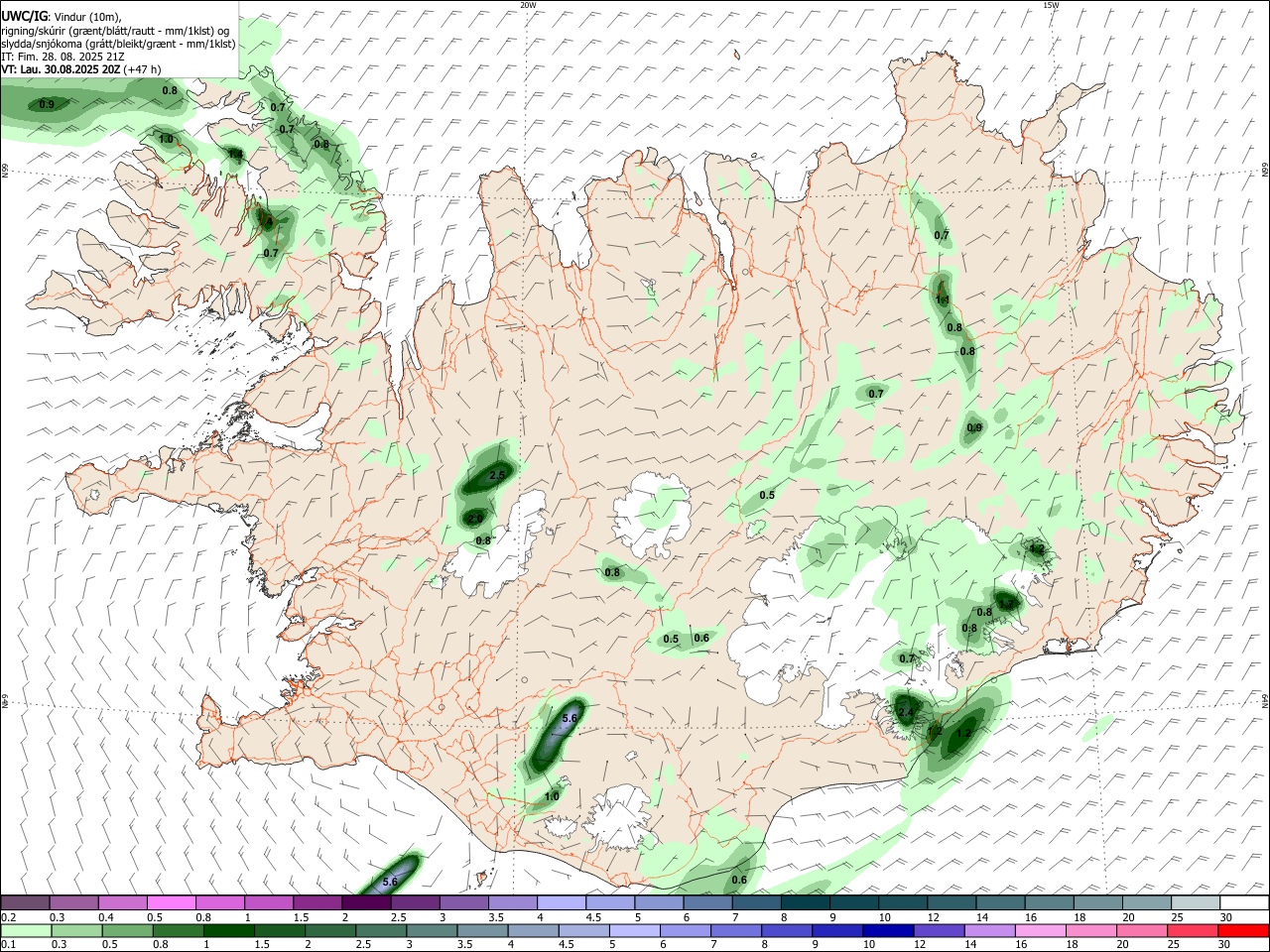Screen dimensions: 1270x952
Task: Click the 20W longitude label
Action: [x=528, y=5]
